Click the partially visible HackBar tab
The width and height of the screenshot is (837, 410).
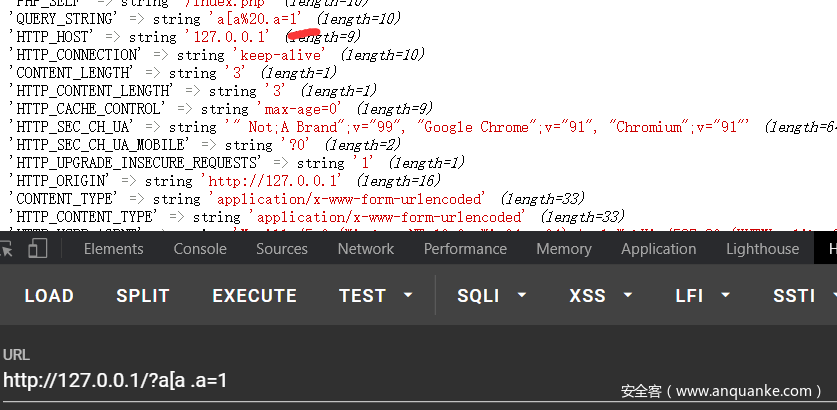829,249
